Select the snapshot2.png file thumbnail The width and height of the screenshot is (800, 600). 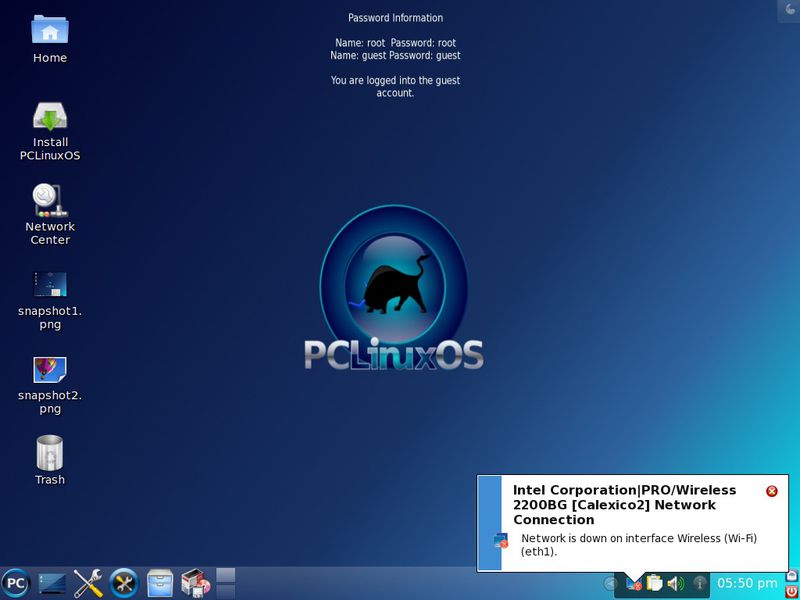(49, 369)
